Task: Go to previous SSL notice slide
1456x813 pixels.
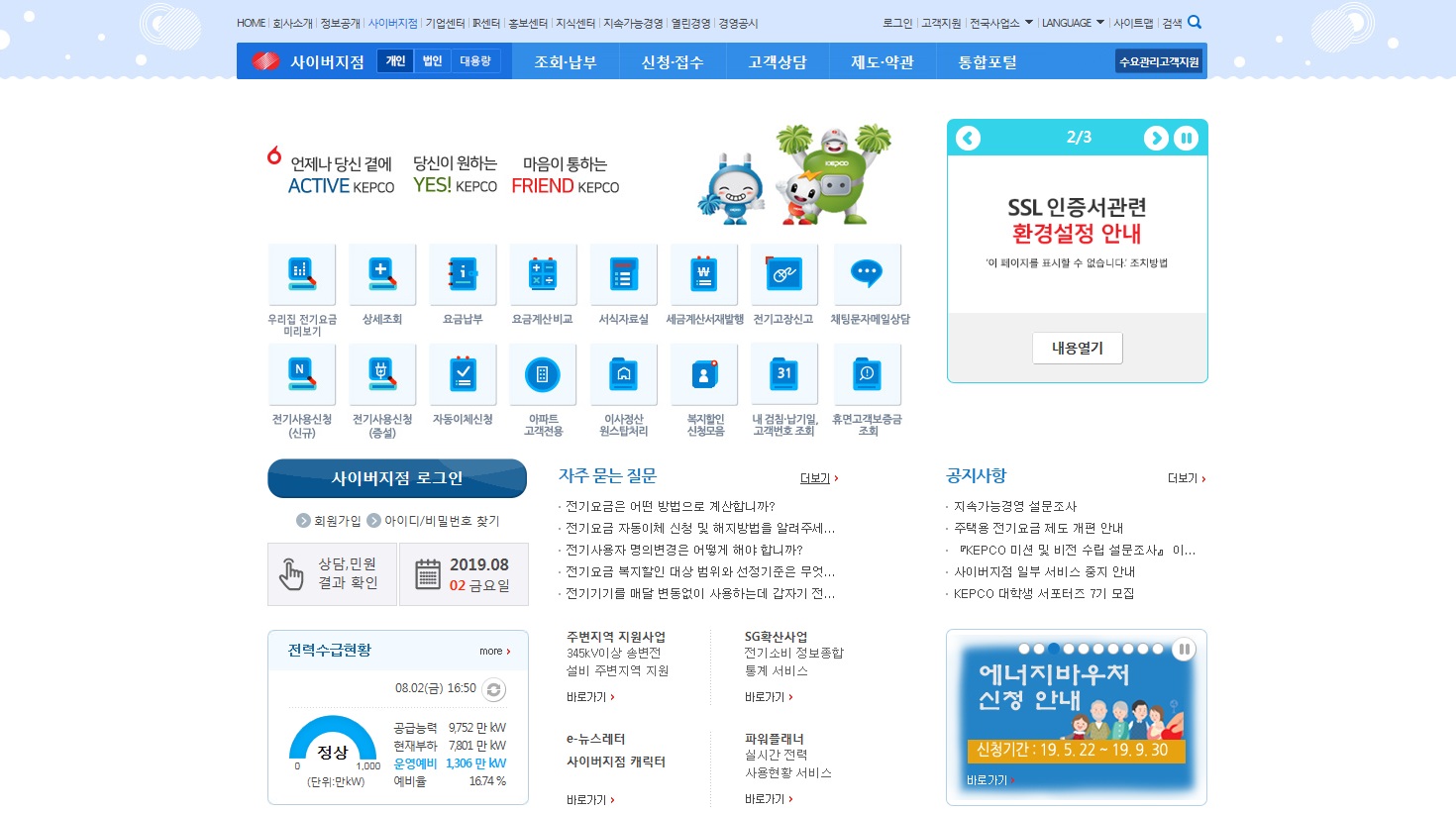Action: [x=969, y=138]
